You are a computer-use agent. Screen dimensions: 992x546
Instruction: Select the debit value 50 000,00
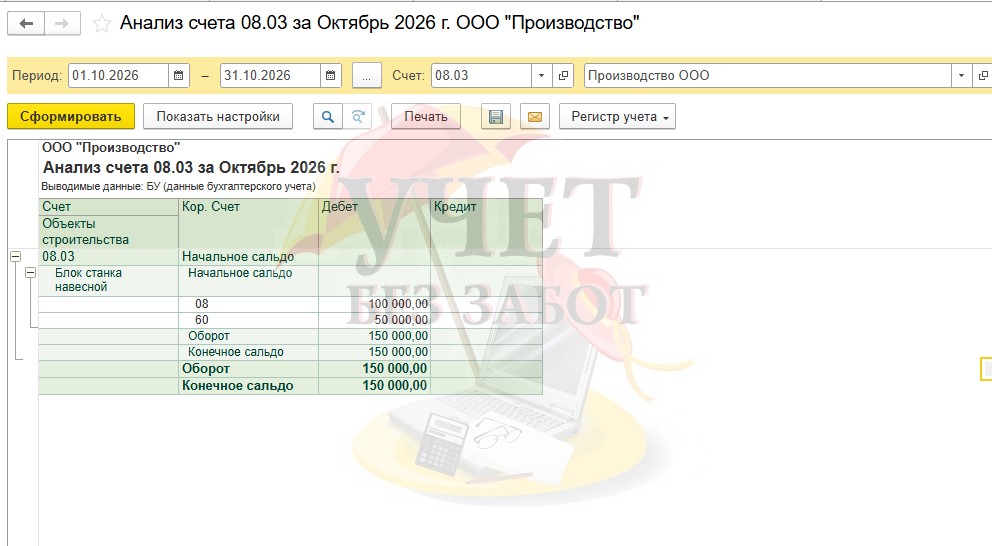374,320
